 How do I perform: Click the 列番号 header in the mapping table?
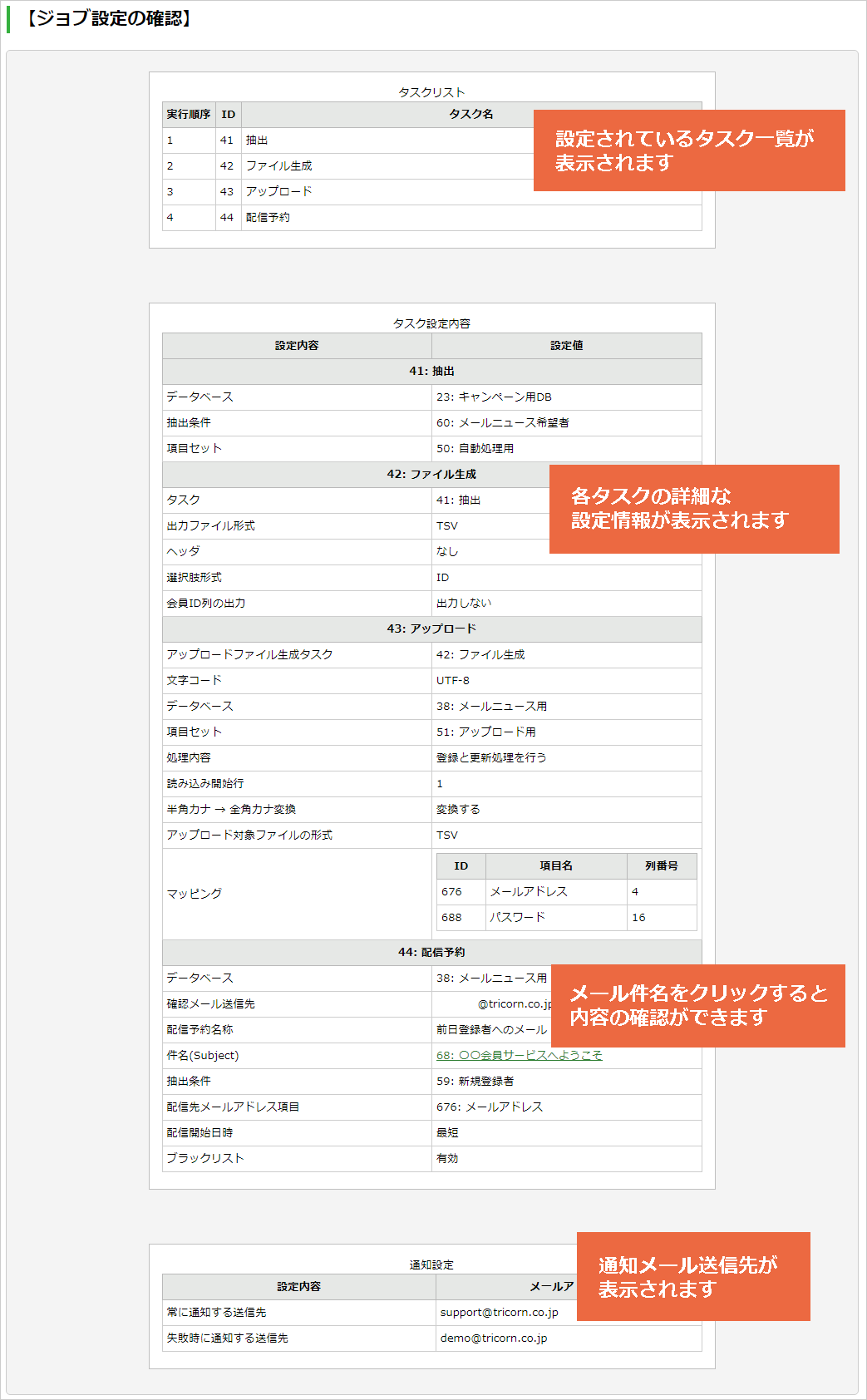[x=662, y=866]
